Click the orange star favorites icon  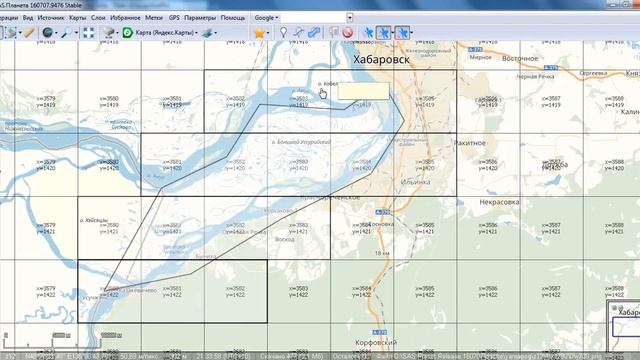point(259,33)
